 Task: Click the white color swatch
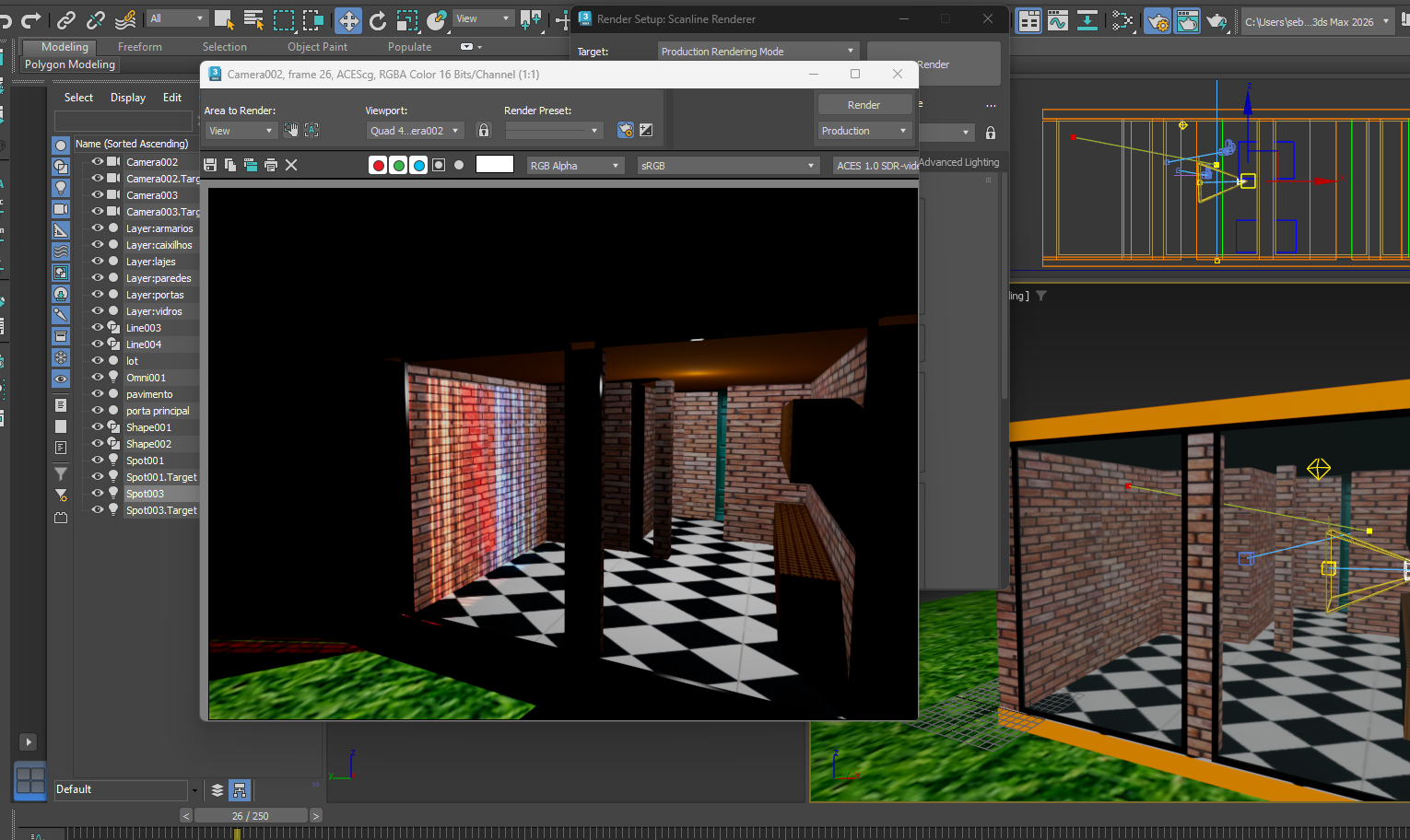coord(494,165)
